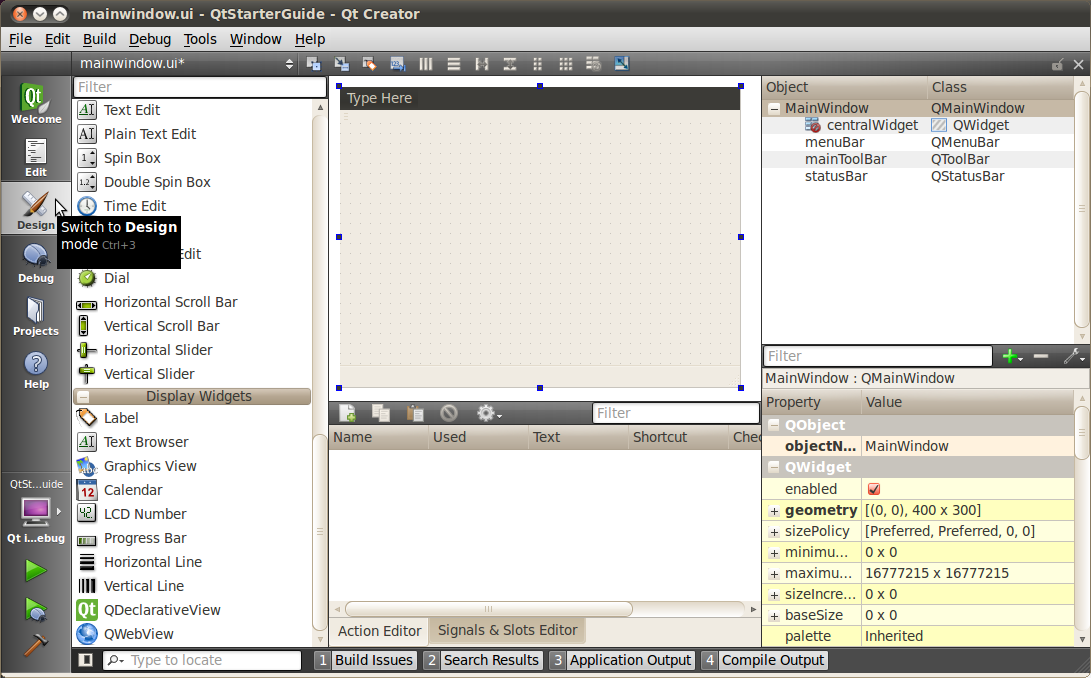Switch to Edit mode in sidebar
This screenshot has width=1091, height=678.
(36, 157)
